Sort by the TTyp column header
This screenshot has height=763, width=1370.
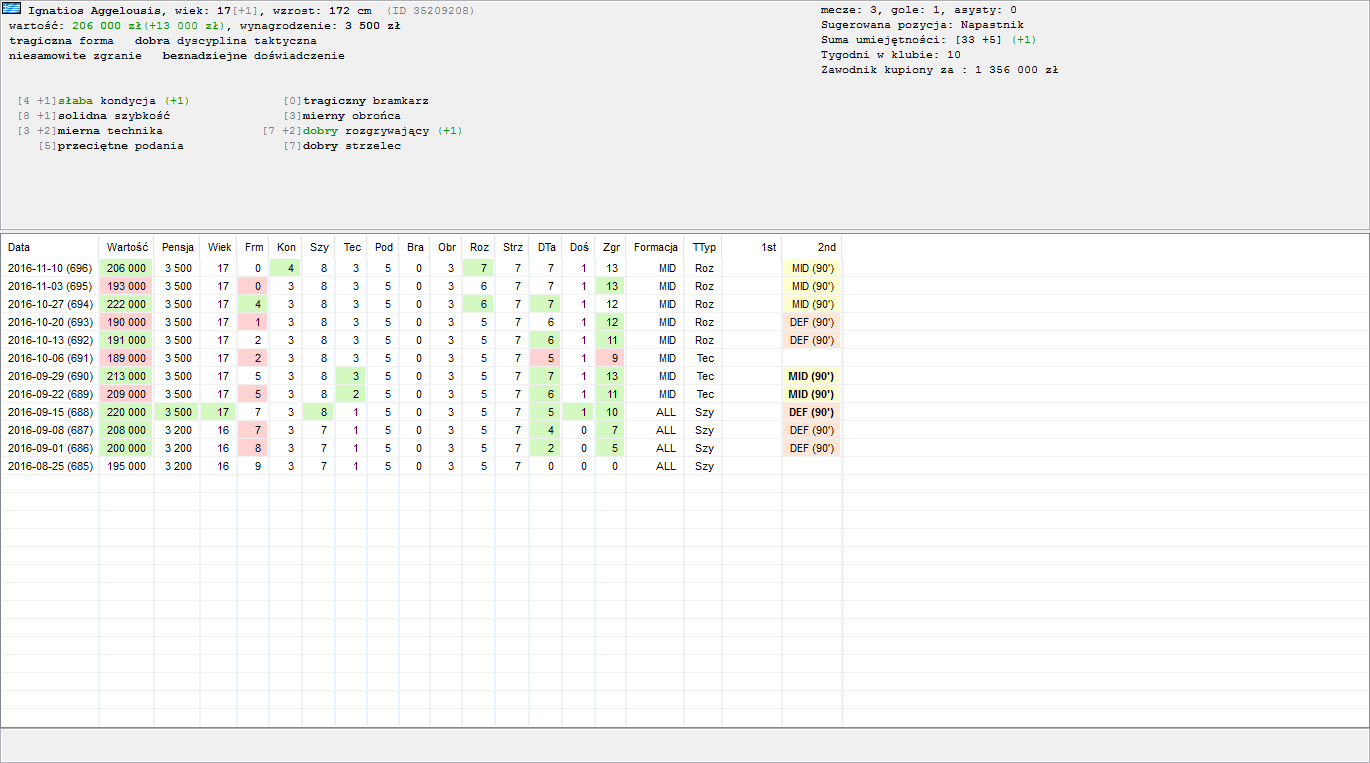704,247
